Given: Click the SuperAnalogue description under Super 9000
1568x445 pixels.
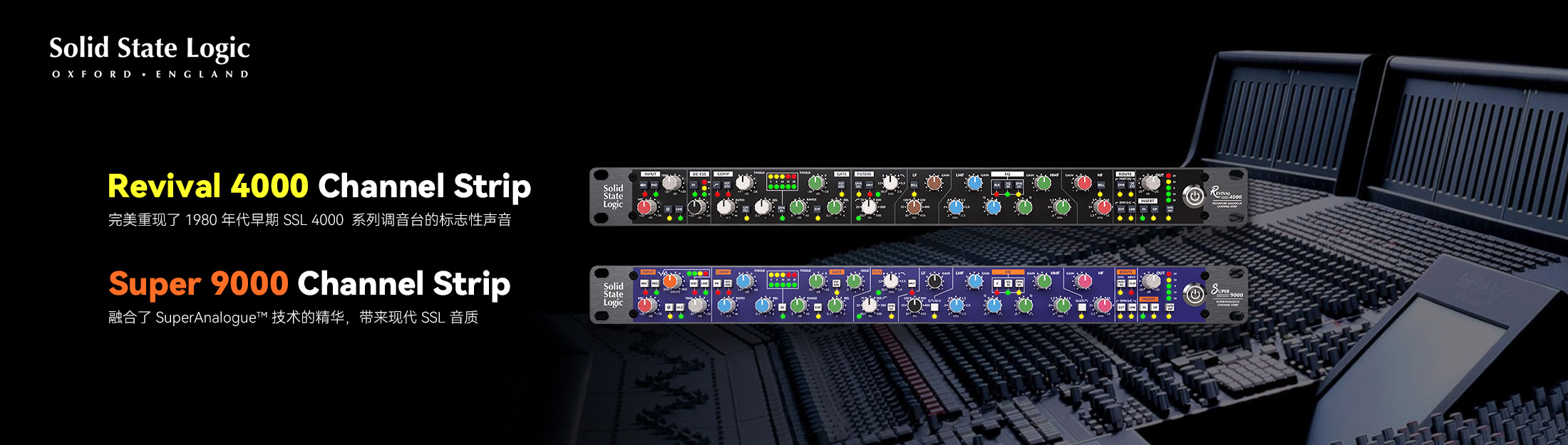Looking at the screenshot, I should 293,318.
